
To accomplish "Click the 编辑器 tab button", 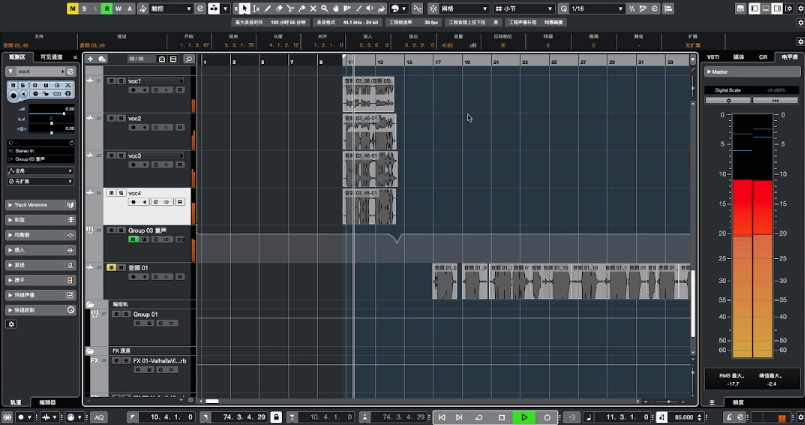I will (47, 402).
